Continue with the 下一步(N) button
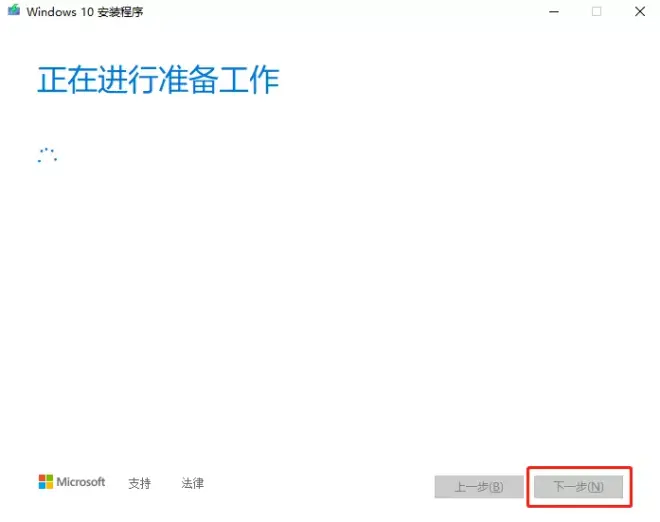The image size is (660, 522). click(578, 487)
